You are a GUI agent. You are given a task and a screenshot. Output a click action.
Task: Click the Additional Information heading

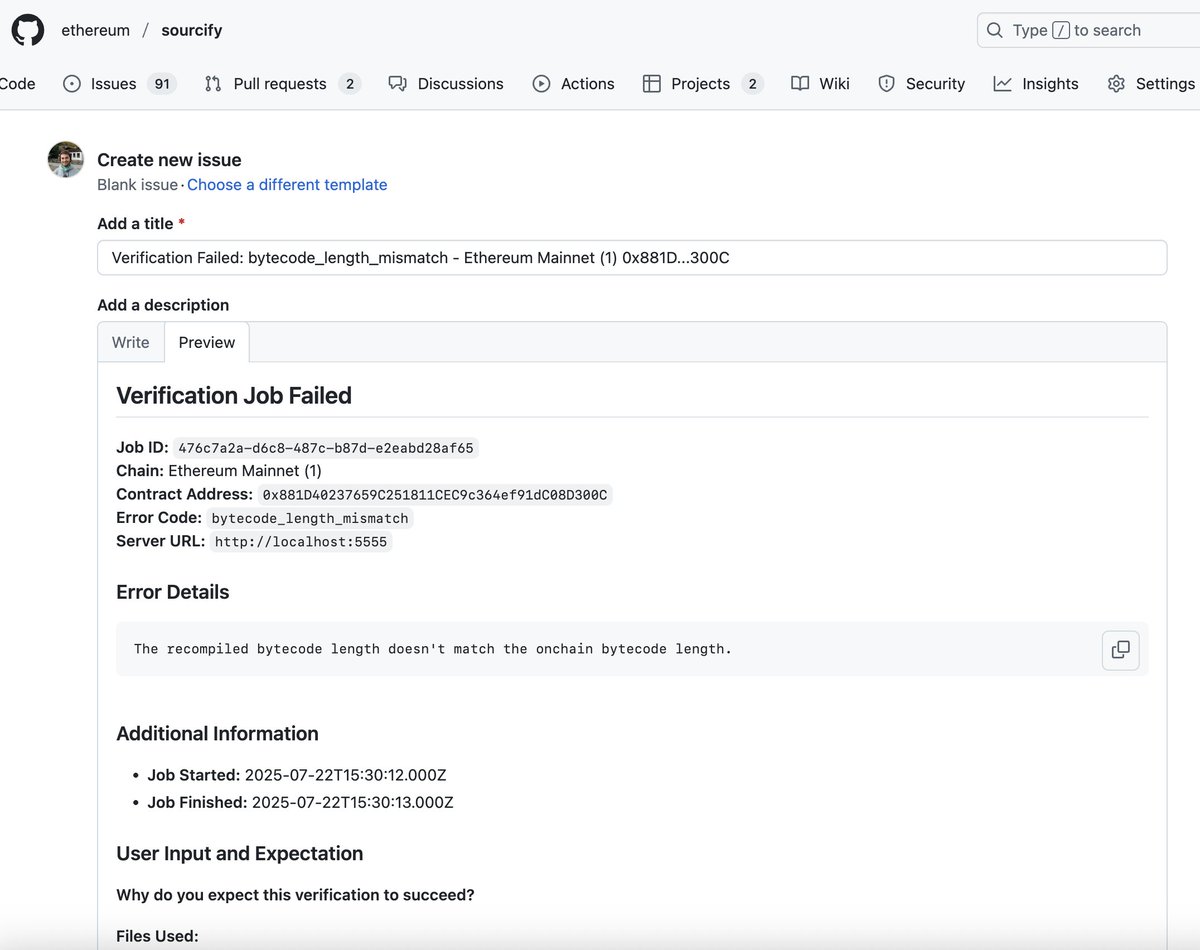click(217, 734)
